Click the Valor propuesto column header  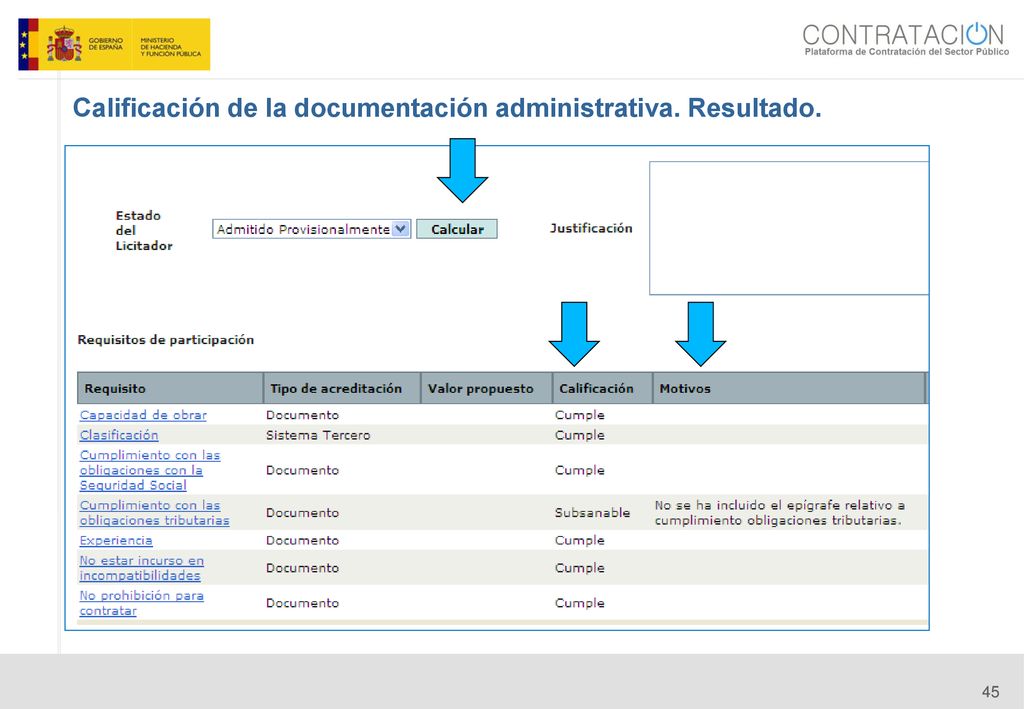click(x=487, y=388)
